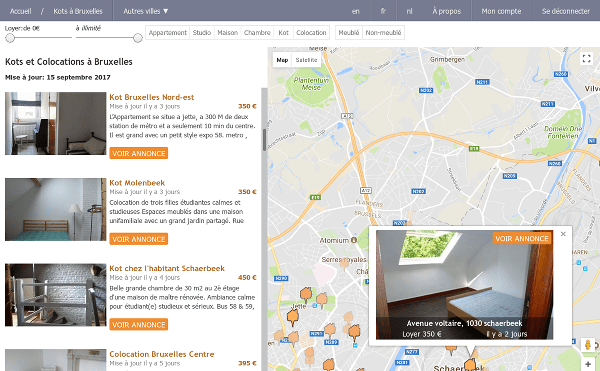Click the house marker near Jette
Viewport: 600px width, 371px height.
[x=293, y=317]
